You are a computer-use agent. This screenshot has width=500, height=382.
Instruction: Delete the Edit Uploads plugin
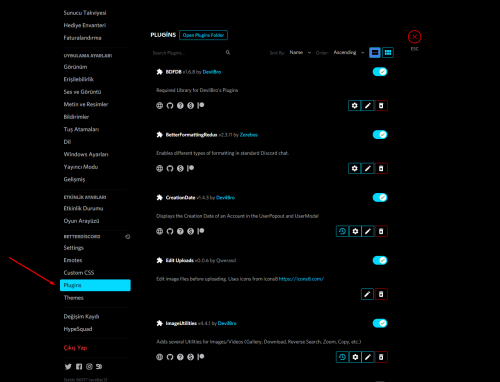tap(381, 294)
